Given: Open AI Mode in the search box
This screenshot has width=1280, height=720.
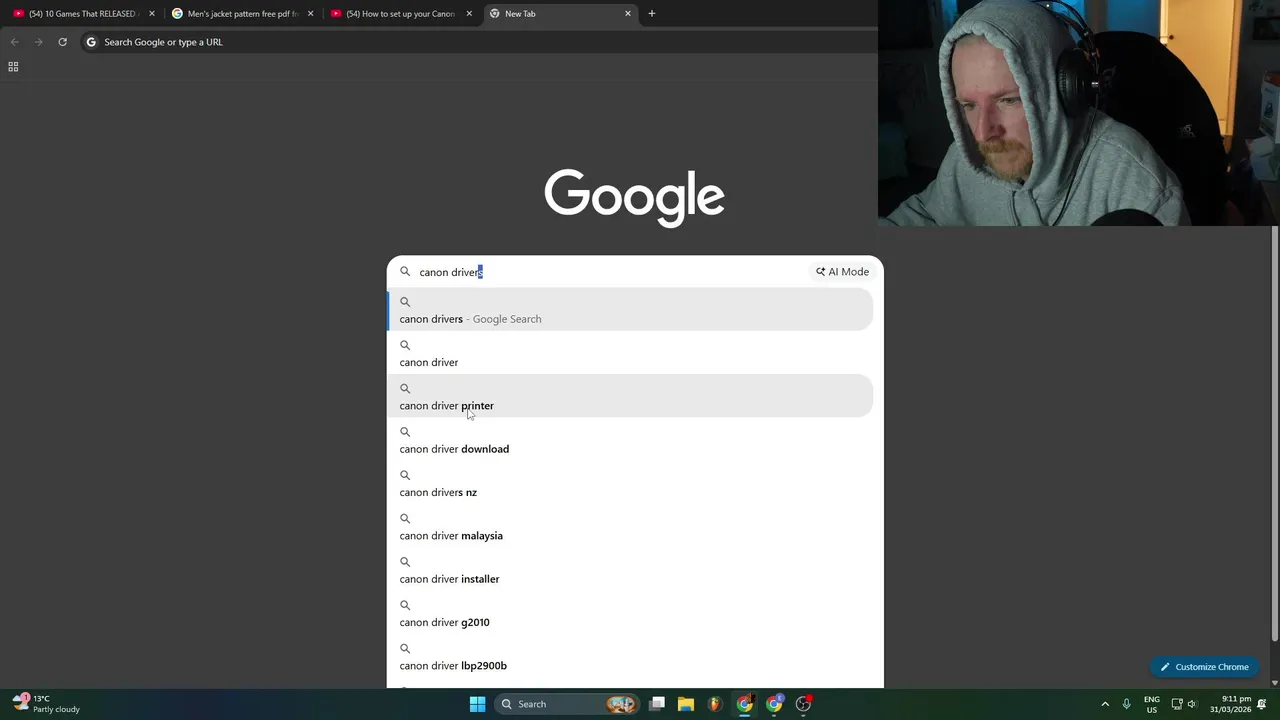Looking at the screenshot, I should click(x=842, y=272).
